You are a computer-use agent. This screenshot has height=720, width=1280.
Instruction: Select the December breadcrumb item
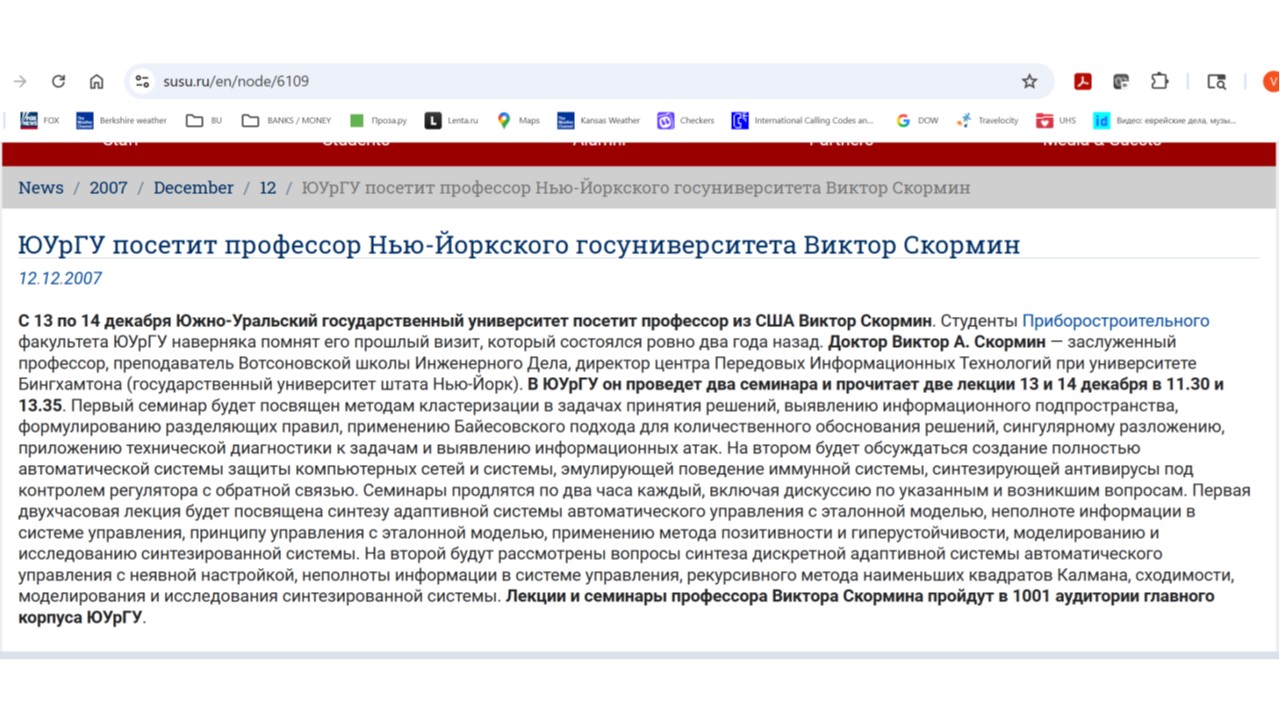(193, 188)
